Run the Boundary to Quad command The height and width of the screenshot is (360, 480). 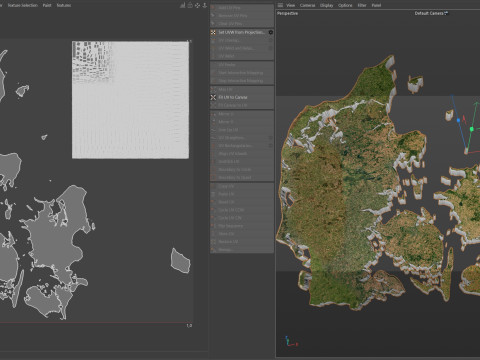pyautogui.click(x=242, y=178)
